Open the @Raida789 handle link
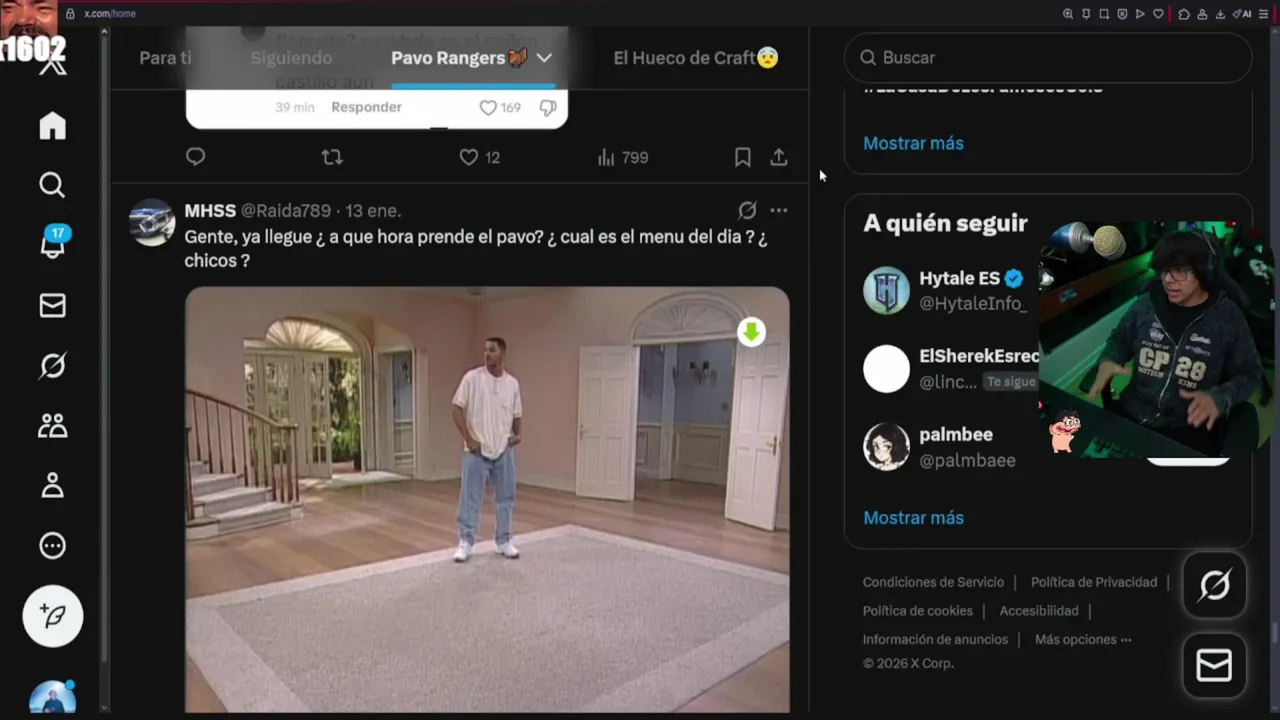Viewport: 1280px width, 720px height. pos(286,211)
